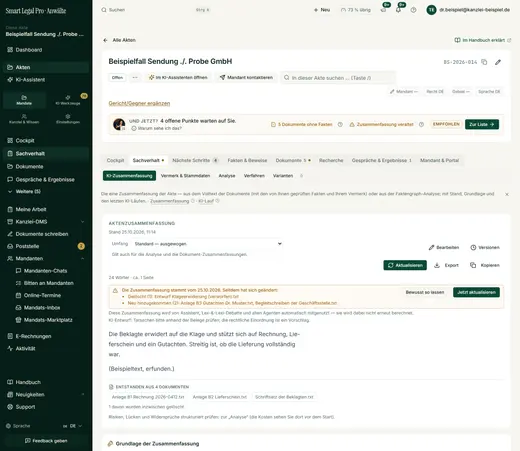Open the notifications bell icon
This screenshot has width=520, height=451.
pos(398,10)
